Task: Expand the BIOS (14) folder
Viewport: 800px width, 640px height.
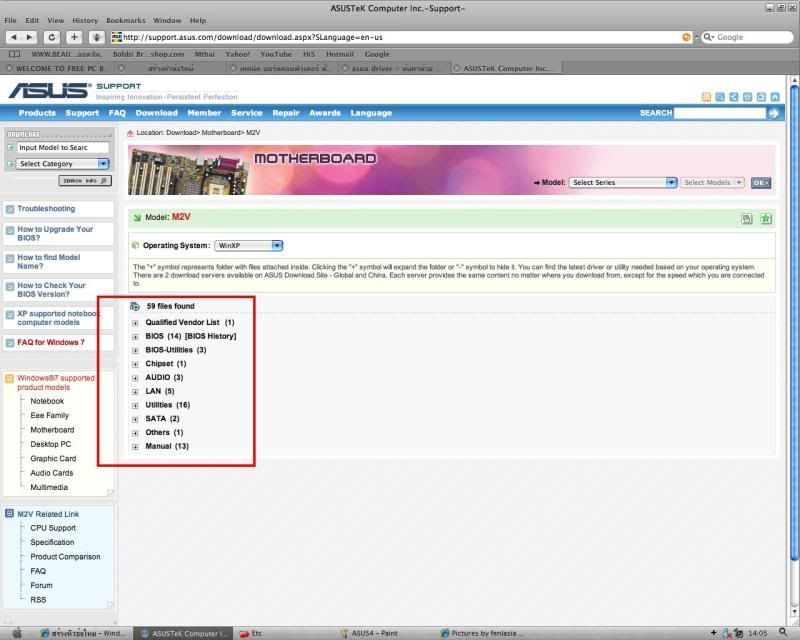Action: [135, 337]
